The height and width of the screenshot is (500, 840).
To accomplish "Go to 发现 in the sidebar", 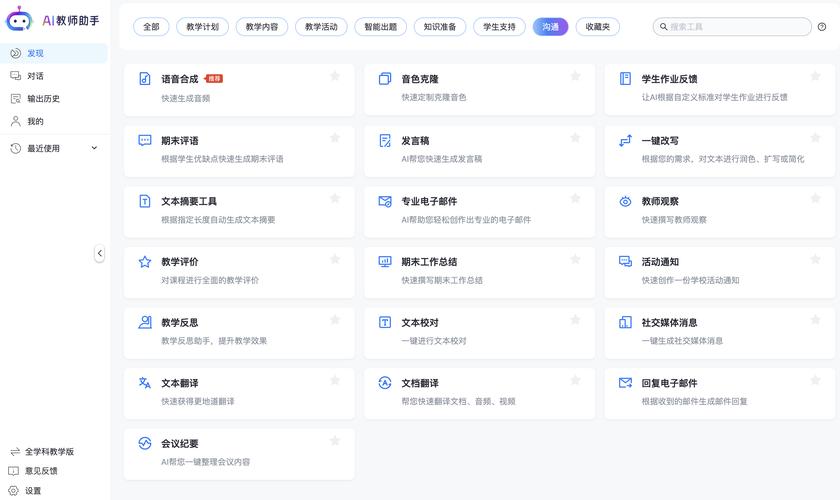I will click(x=54, y=53).
